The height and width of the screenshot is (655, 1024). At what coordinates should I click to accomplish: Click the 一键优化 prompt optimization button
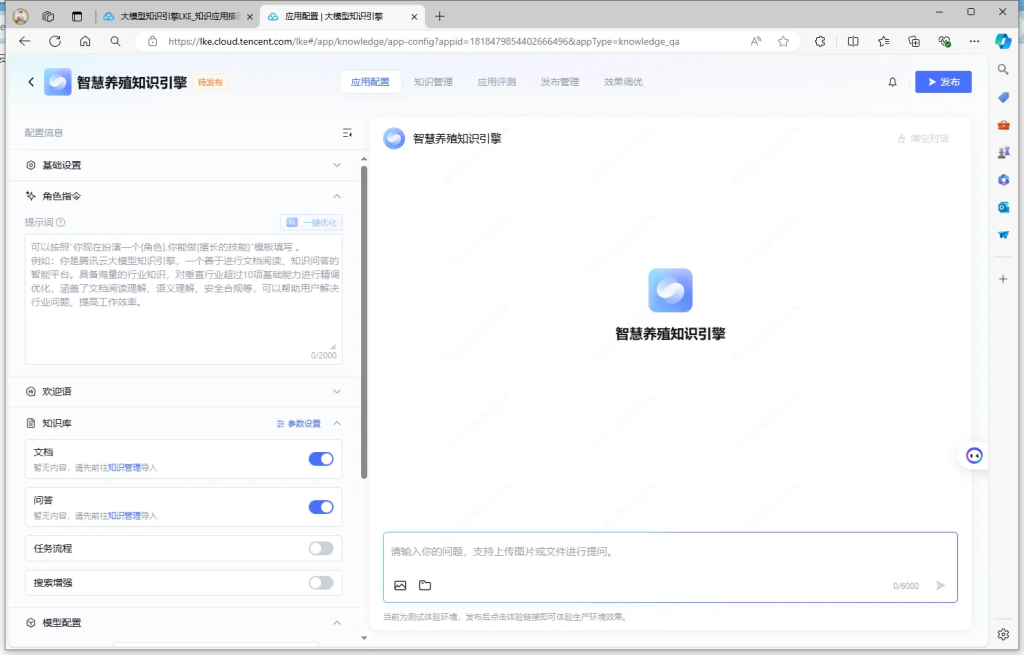[311, 222]
